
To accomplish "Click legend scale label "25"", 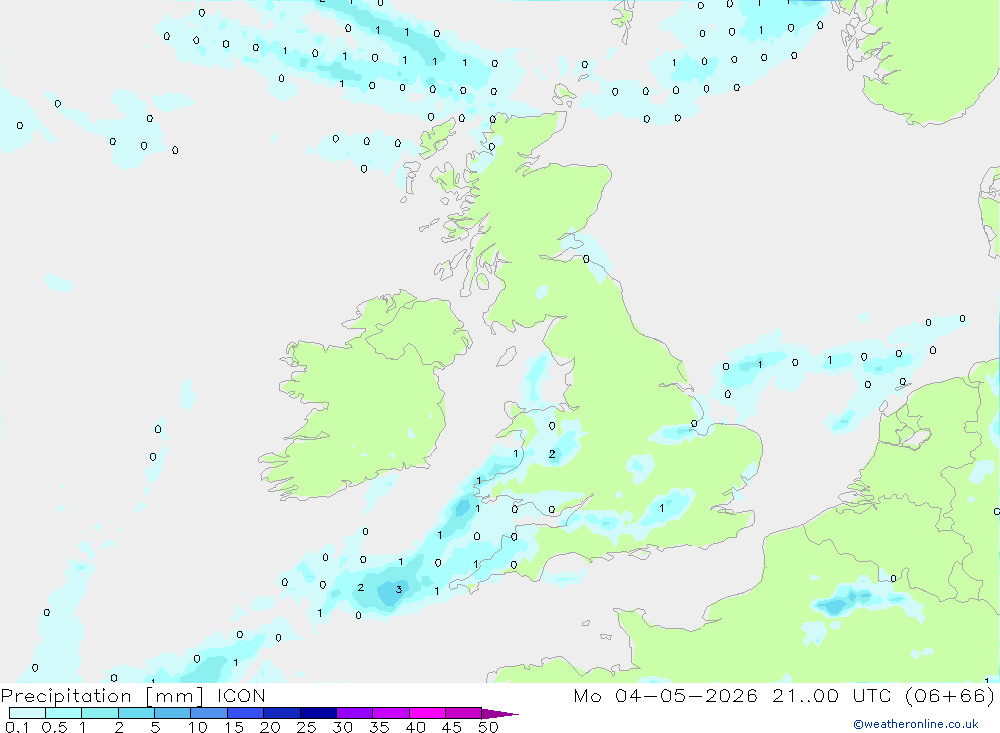I will (306, 727).
